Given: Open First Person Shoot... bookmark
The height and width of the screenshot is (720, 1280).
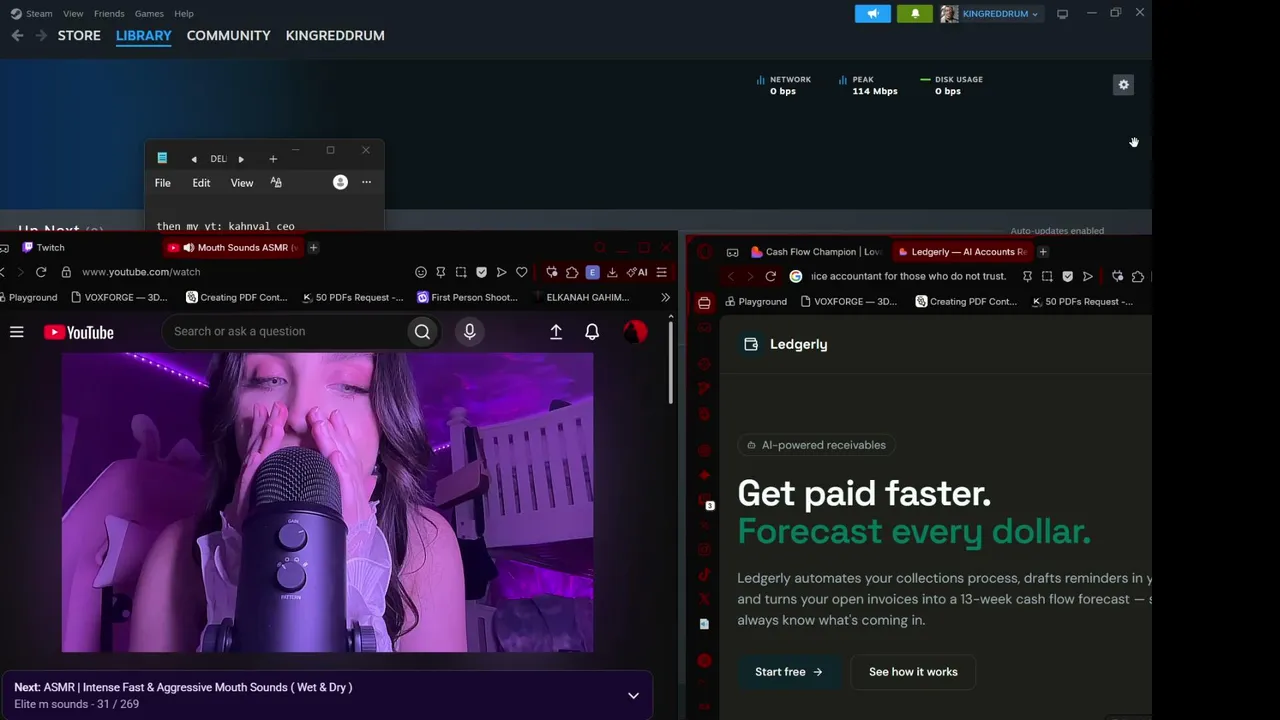Looking at the screenshot, I should point(467,297).
